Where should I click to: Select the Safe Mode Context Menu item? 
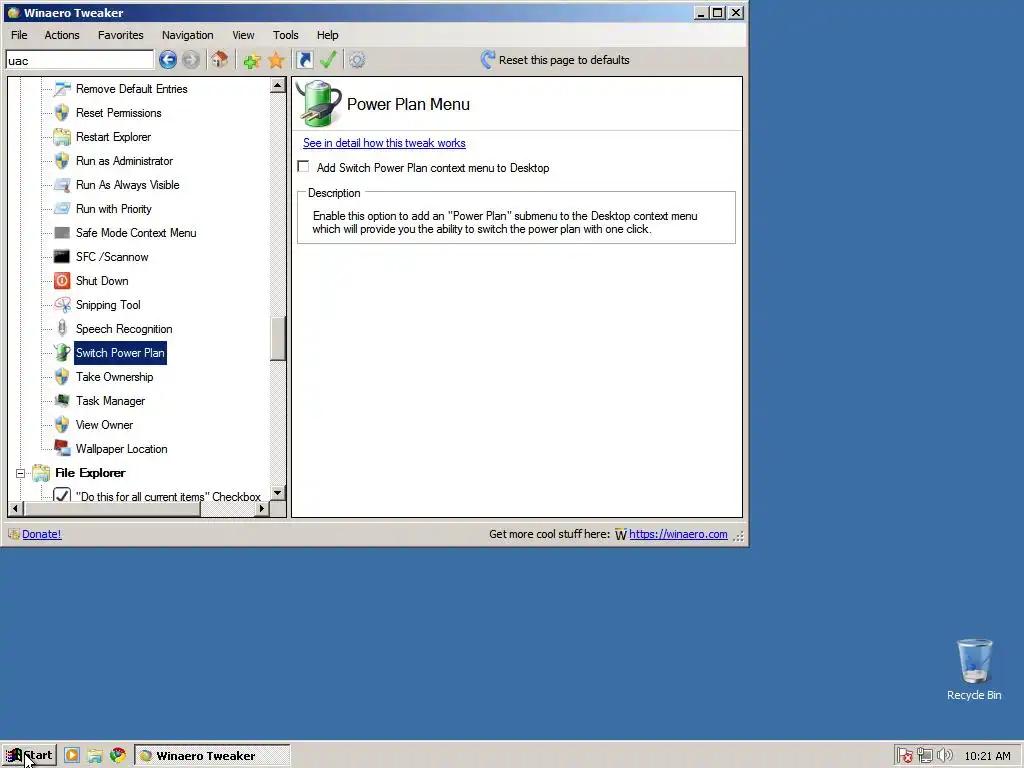pyautogui.click(x=136, y=233)
